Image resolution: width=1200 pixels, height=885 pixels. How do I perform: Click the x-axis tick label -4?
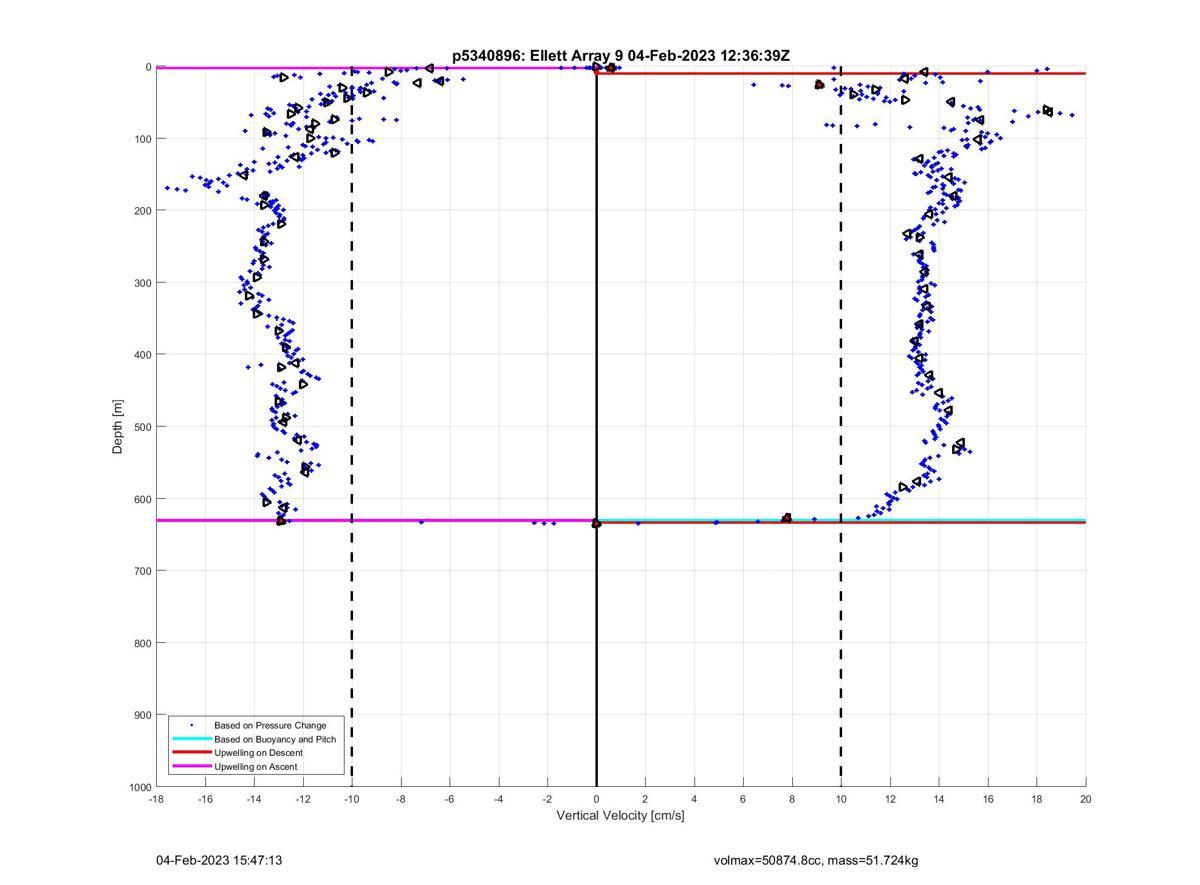[499, 799]
